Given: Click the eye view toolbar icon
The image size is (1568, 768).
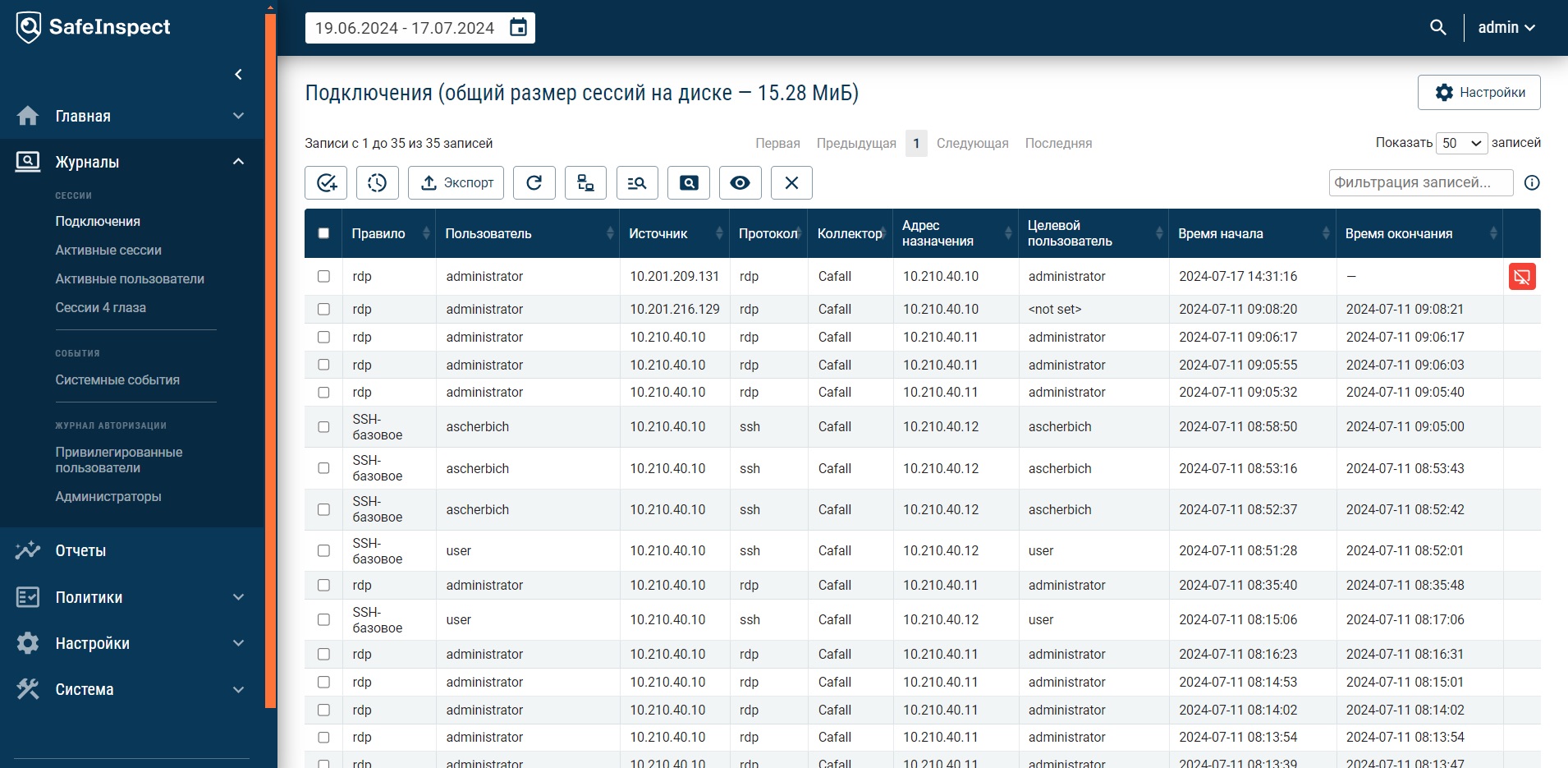Looking at the screenshot, I should 740,182.
